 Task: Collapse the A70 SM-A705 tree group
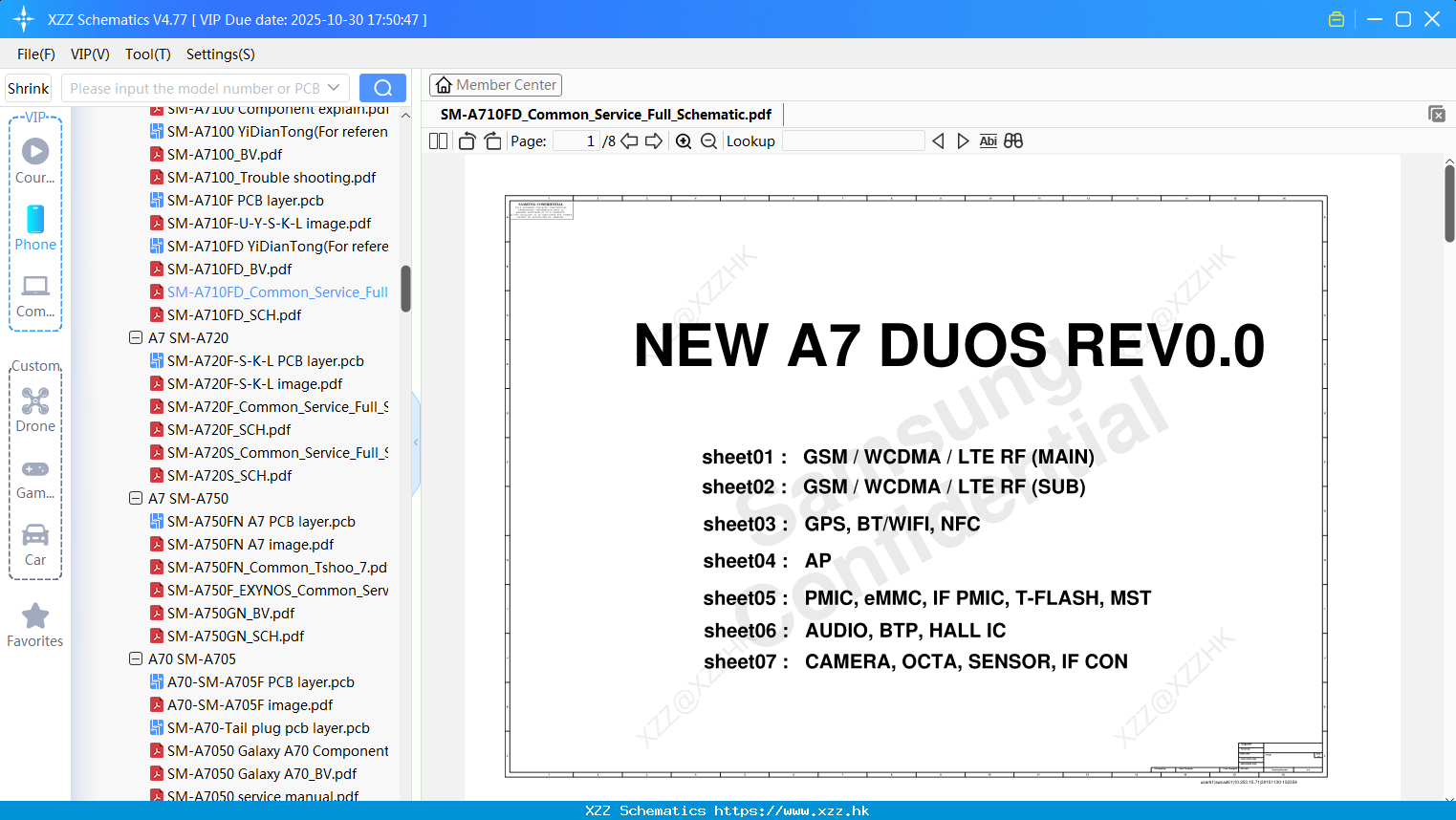(x=136, y=658)
